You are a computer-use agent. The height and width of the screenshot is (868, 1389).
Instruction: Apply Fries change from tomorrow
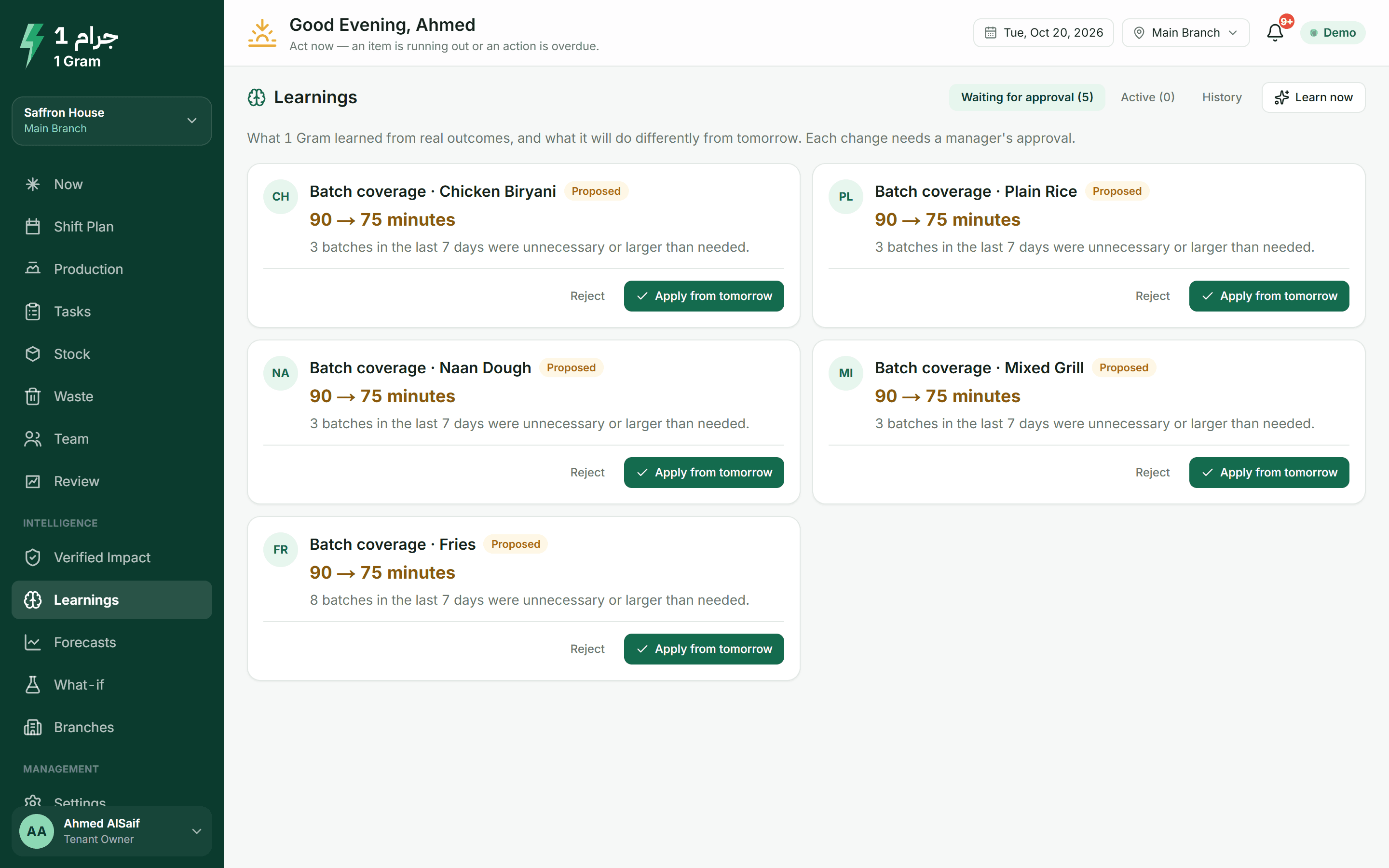pyautogui.click(x=704, y=649)
